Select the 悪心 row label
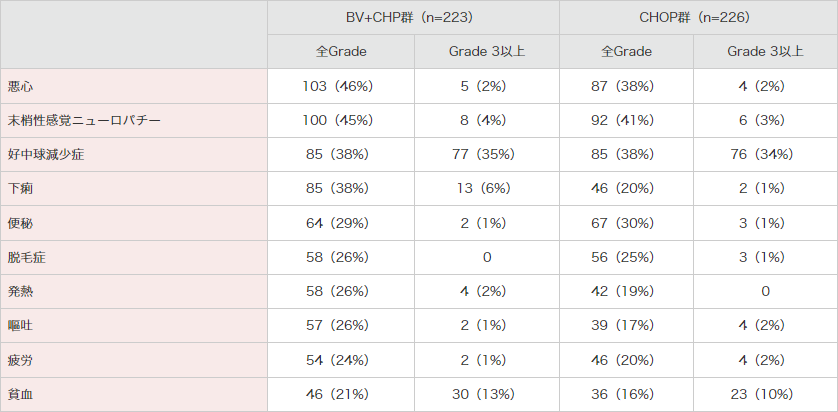 tap(20, 87)
